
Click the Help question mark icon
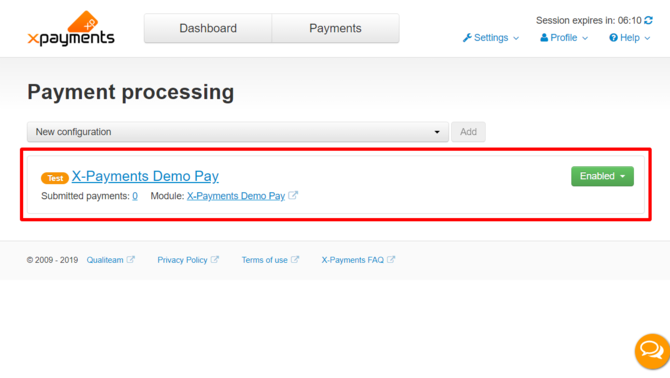(613, 38)
